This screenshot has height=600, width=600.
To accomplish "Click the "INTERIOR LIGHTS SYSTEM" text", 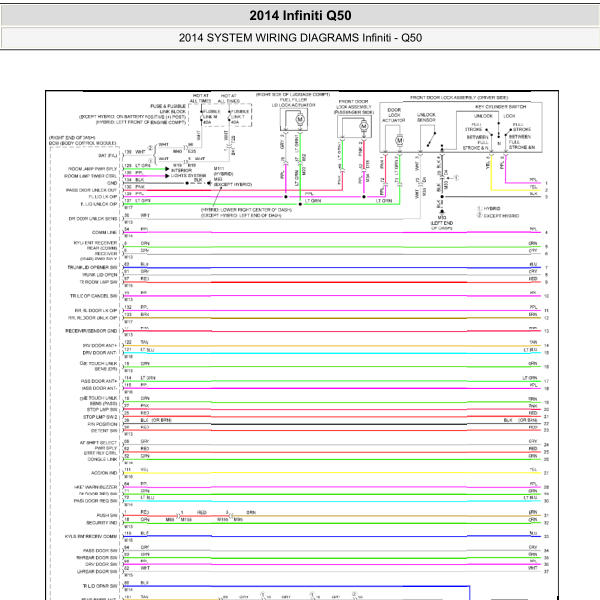I will pyautogui.click(x=187, y=173).
